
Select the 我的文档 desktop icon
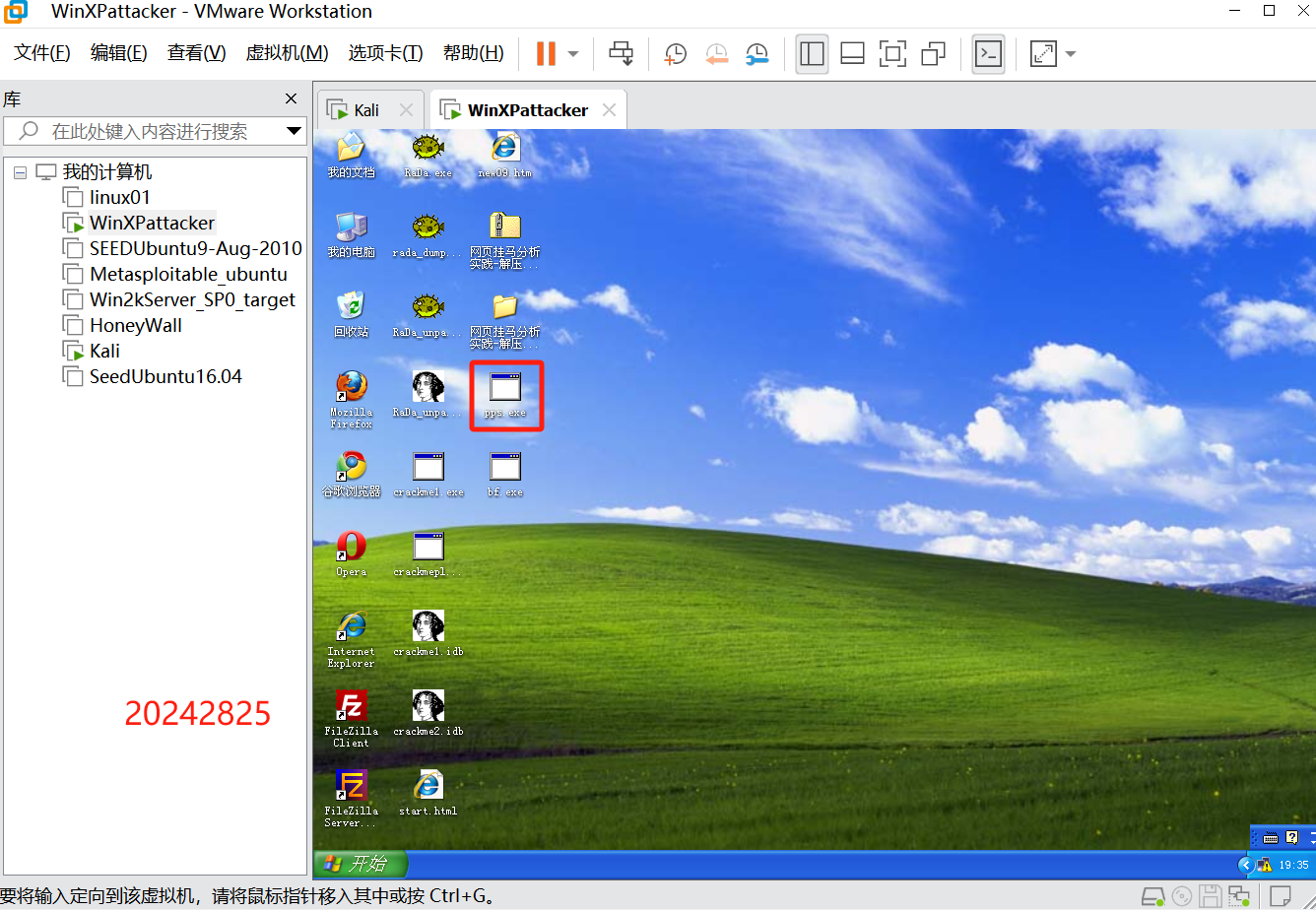coord(351,156)
